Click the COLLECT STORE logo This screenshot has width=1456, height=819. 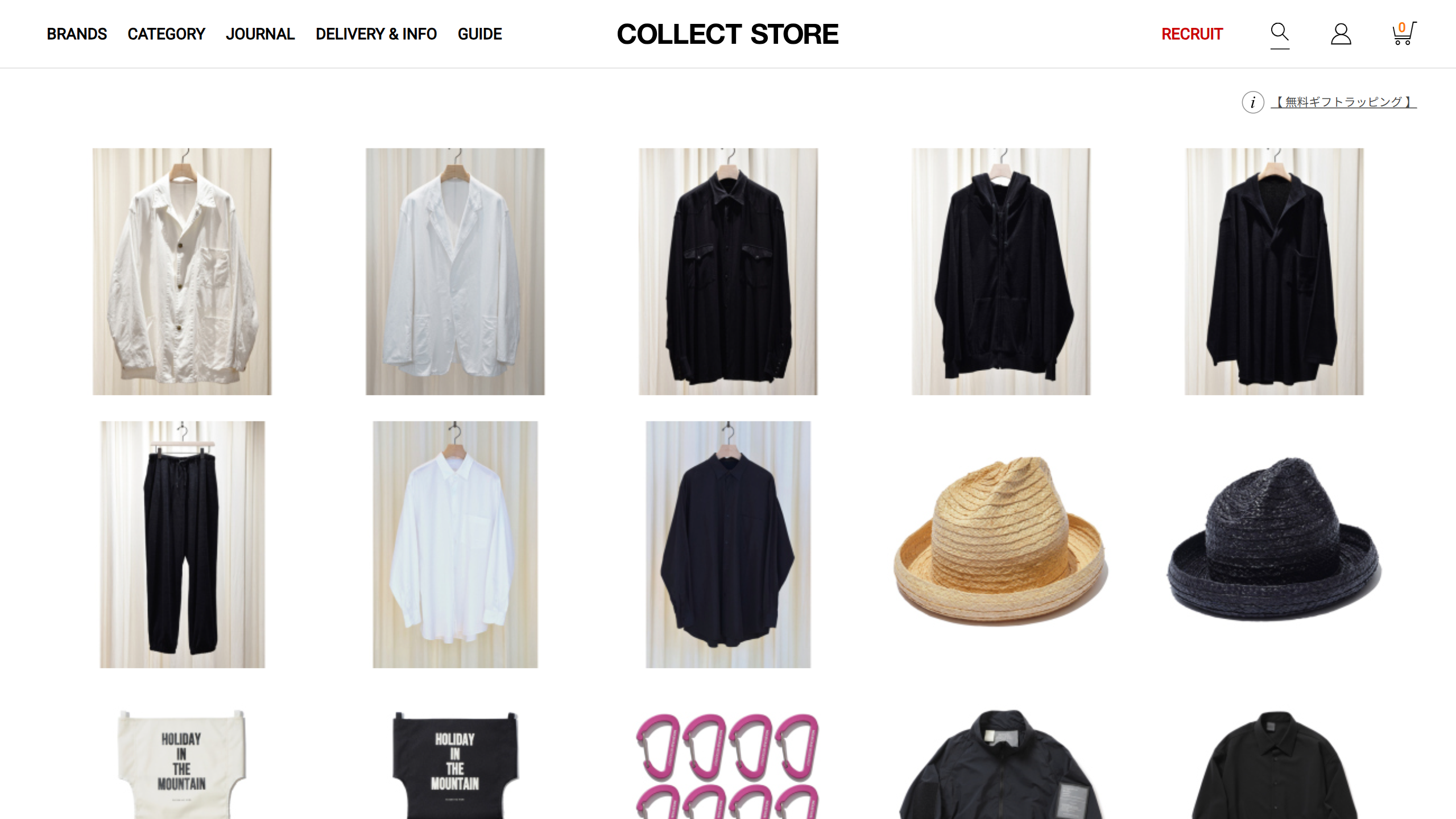[x=727, y=34]
